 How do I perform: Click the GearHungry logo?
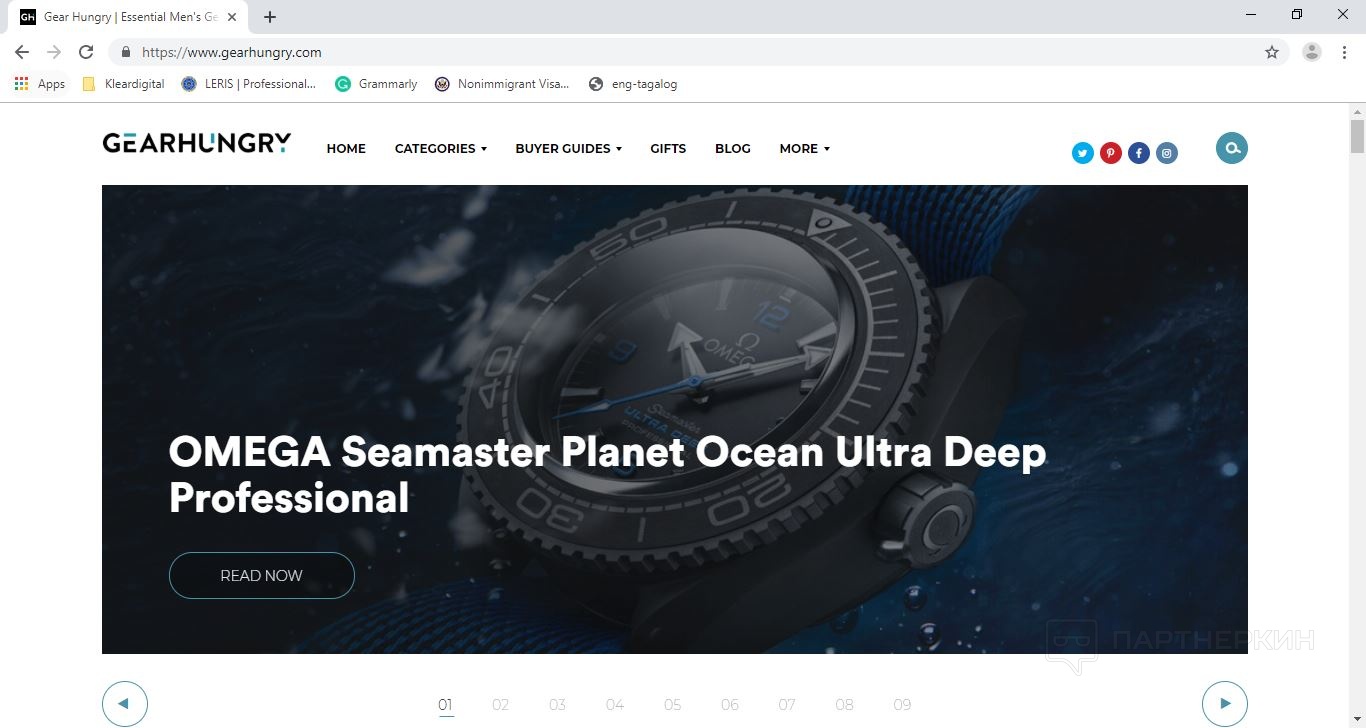(197, 143)
